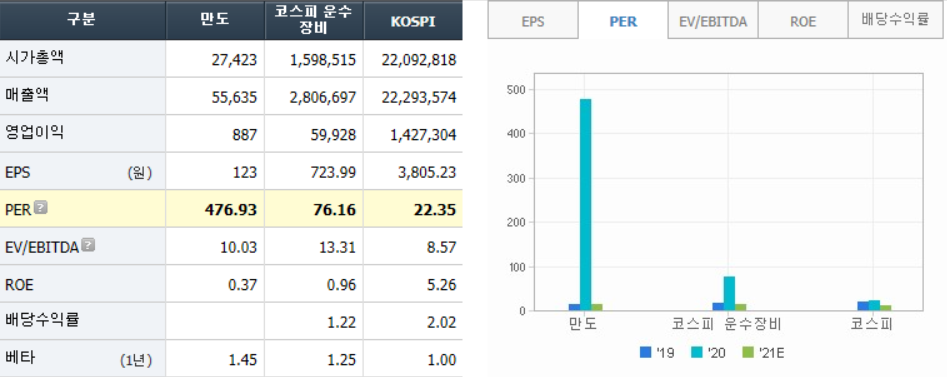Viewport: 947px width, 377px height.
Task: Click 만도 ROE value 0.37
Action: (x=243, y=285)
